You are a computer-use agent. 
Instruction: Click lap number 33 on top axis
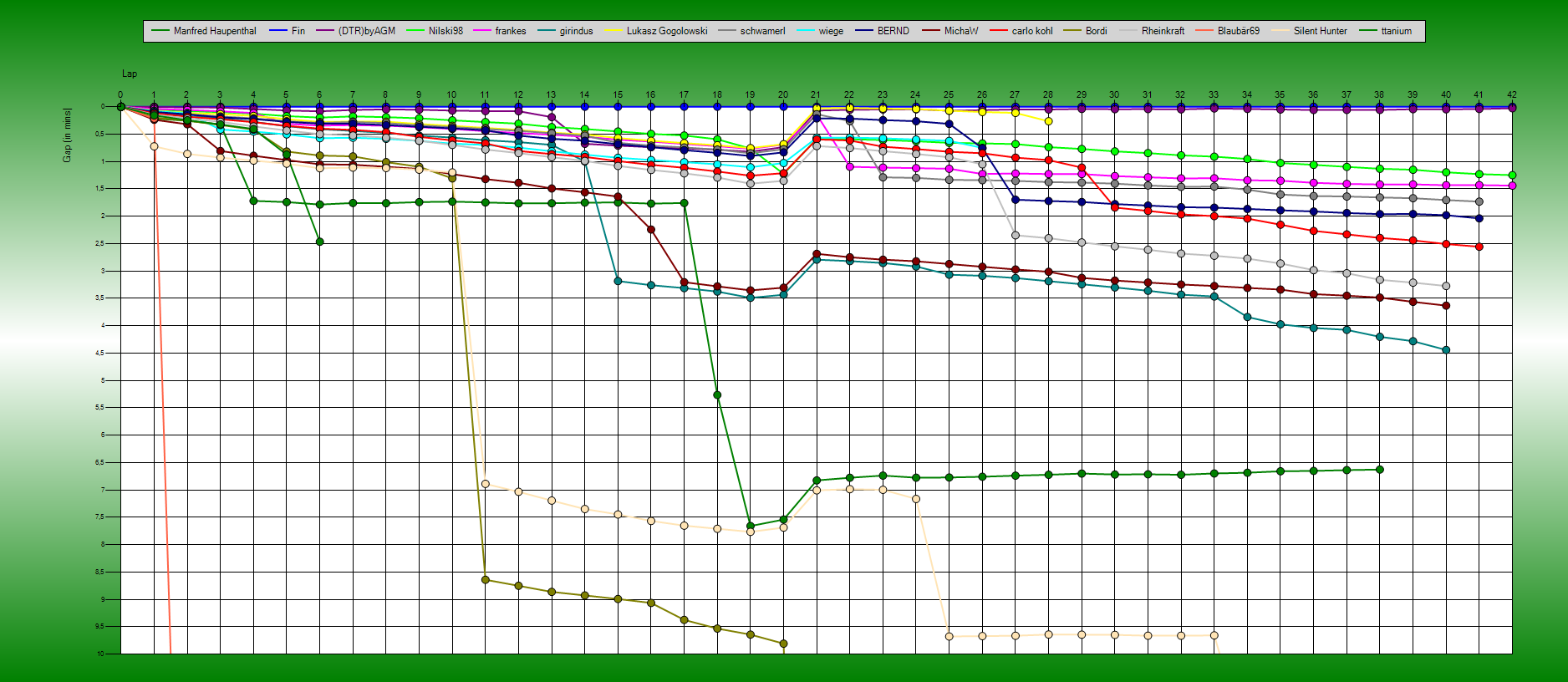1214,94
